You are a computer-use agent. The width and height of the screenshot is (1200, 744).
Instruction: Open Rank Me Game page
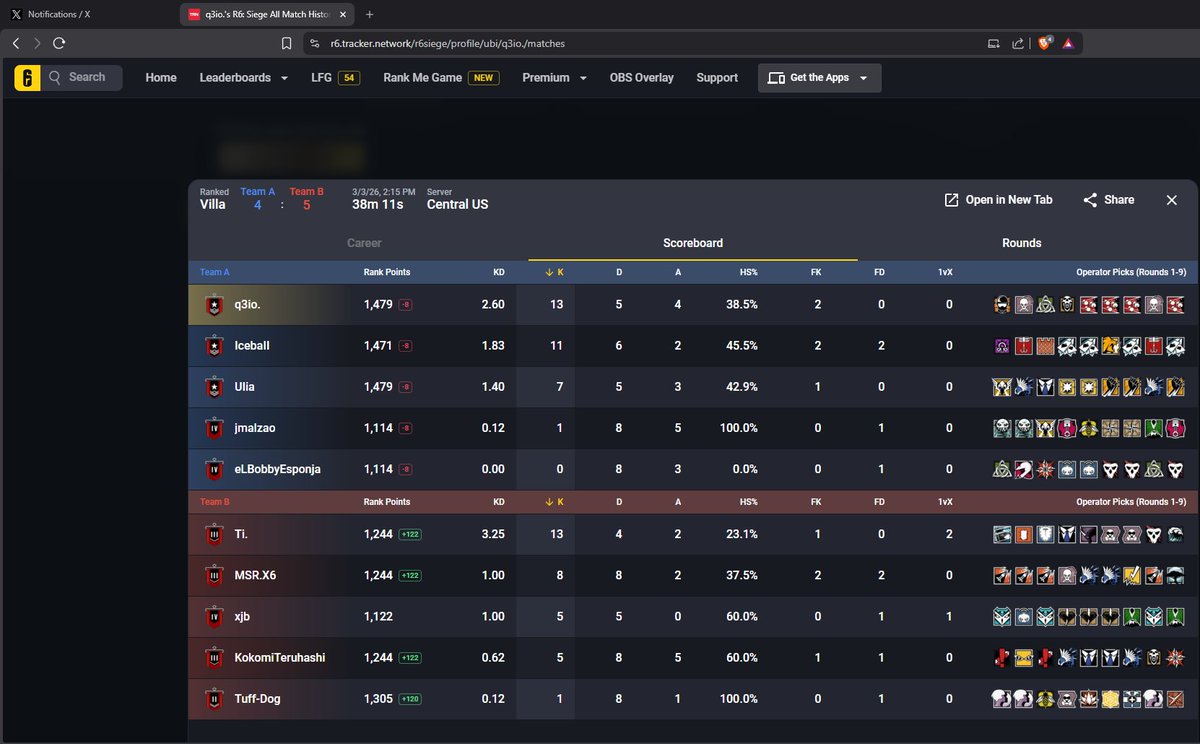[x=440, y=78]
